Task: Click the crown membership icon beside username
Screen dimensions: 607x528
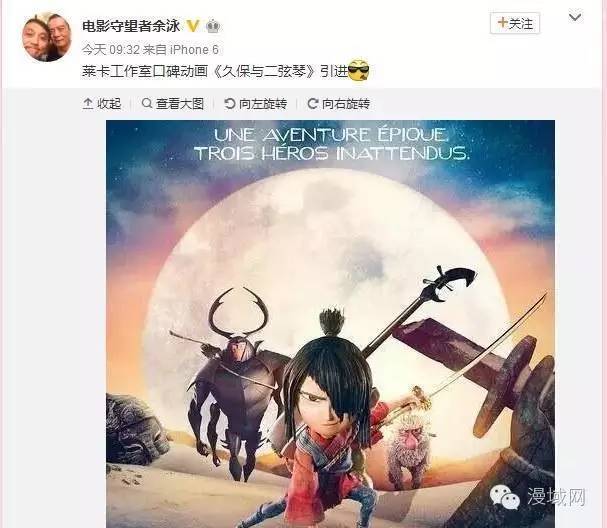Action: coord(213,26)
